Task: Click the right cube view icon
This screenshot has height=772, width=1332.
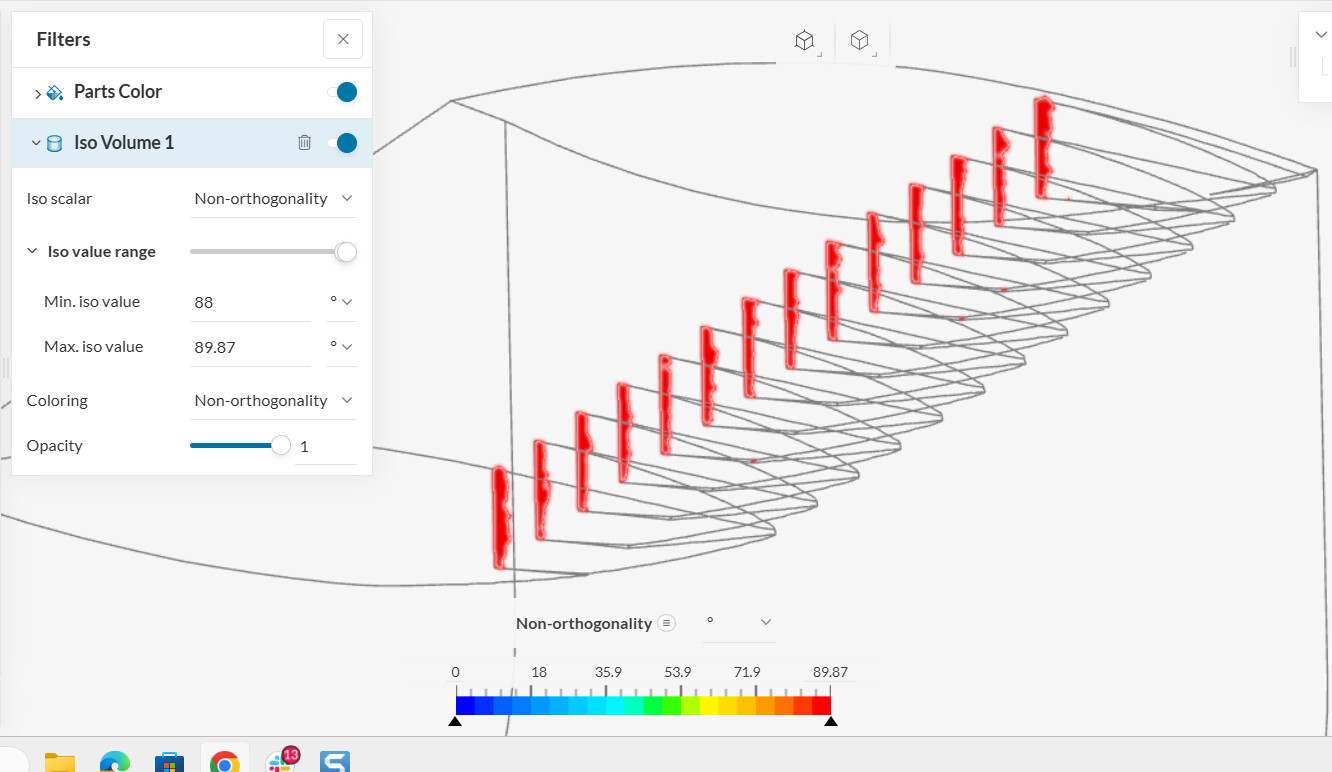Action: pos(860,40)
